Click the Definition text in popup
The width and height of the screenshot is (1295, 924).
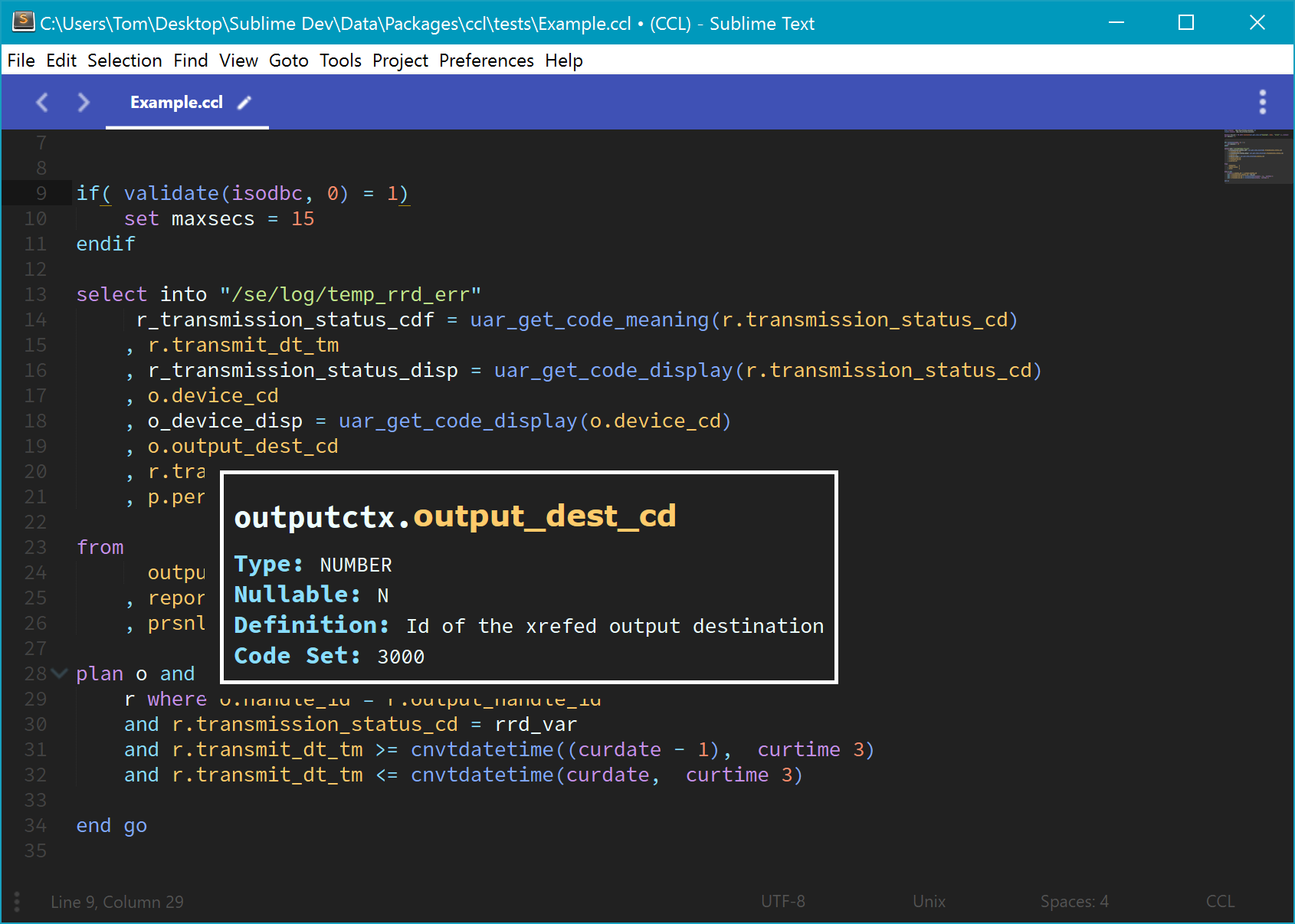coord(529,626)
